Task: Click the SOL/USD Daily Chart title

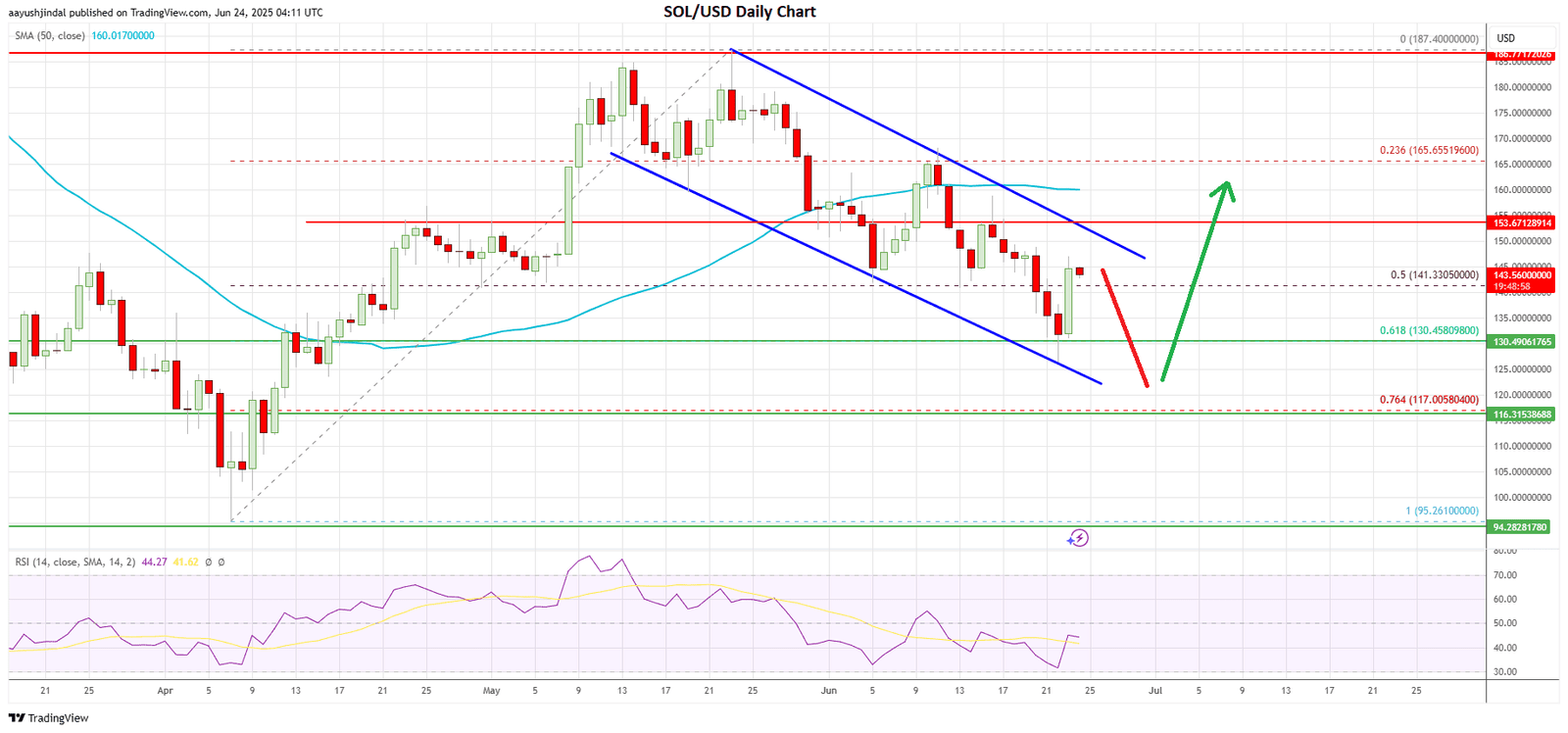Action: [740, 12]
